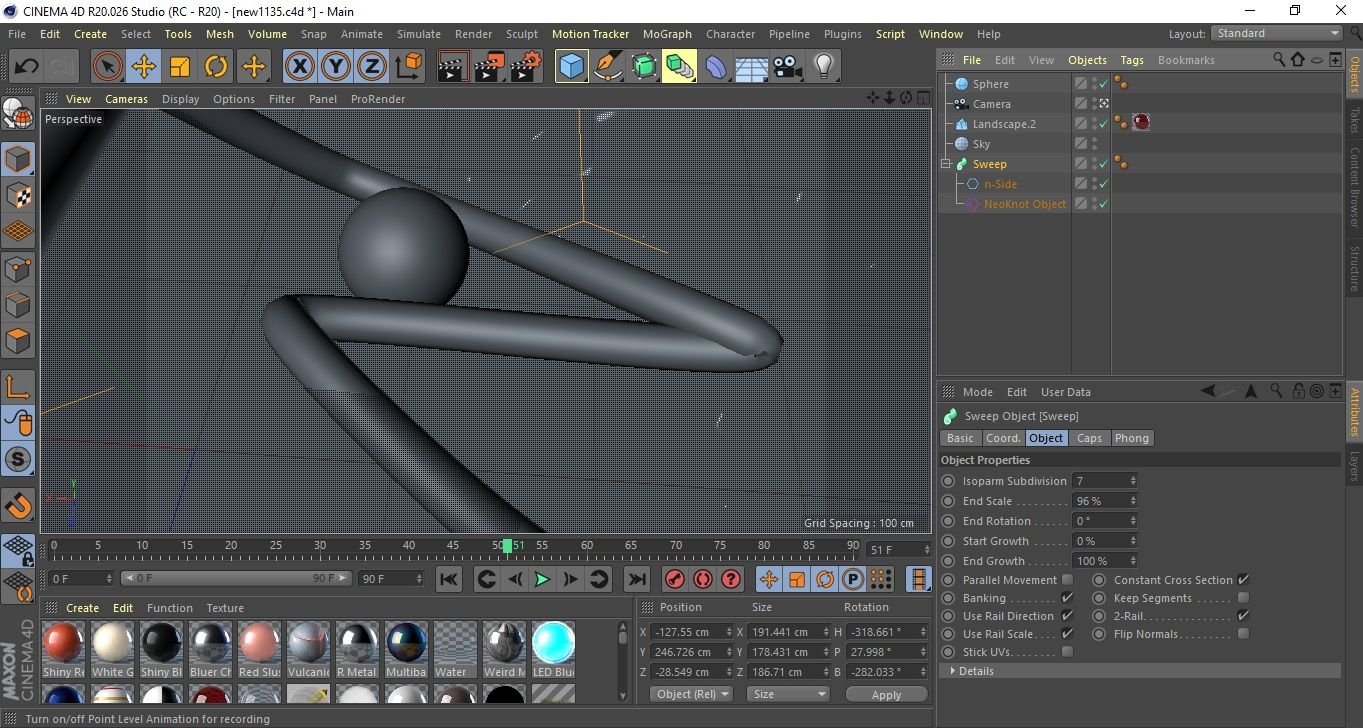Screen dimensions: 1363x728
Task: Enable the Stick UVs checkbox
Action: [x=1067, y=652]
